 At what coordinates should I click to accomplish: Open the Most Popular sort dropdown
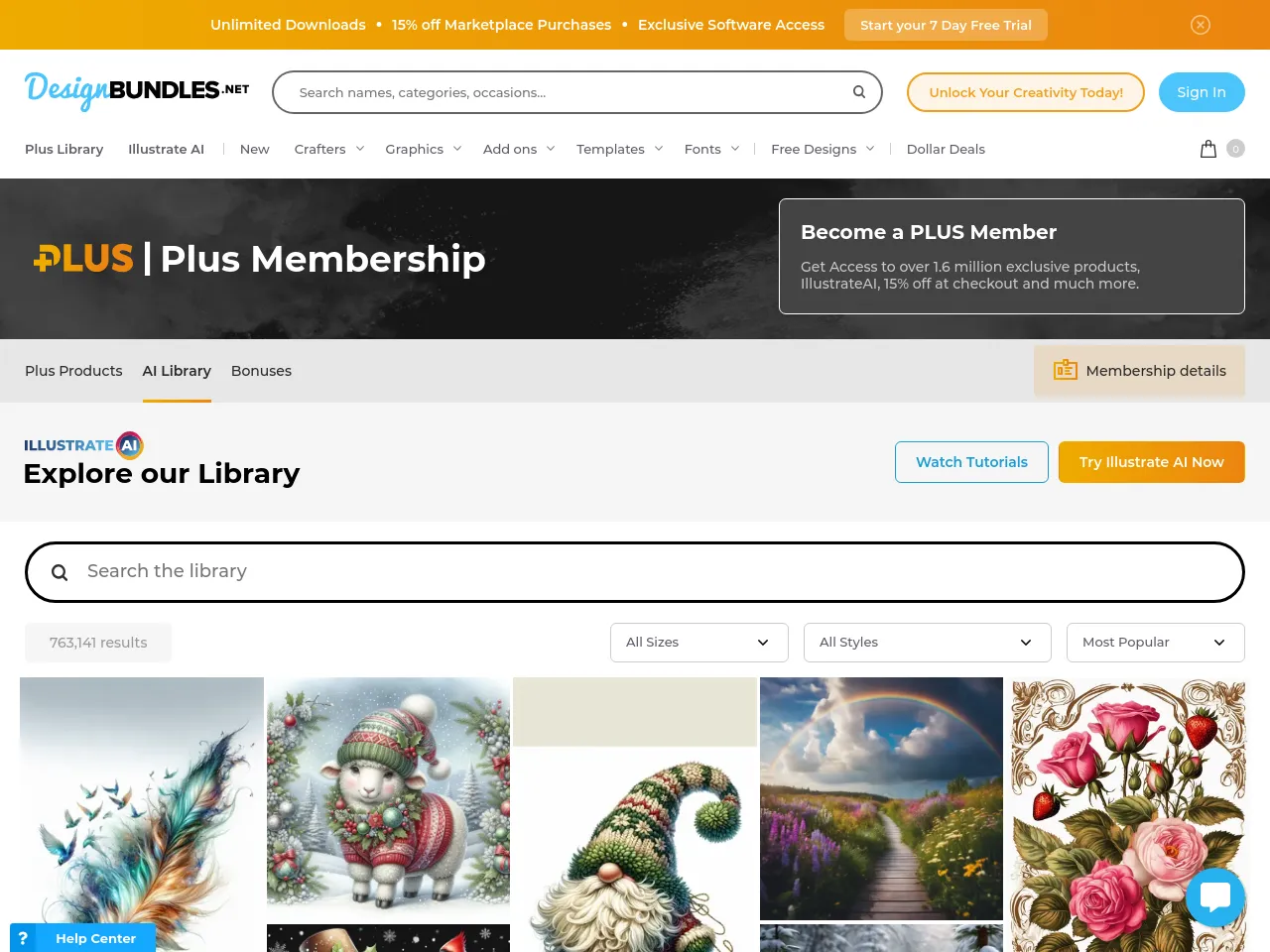pos(1156,643)
